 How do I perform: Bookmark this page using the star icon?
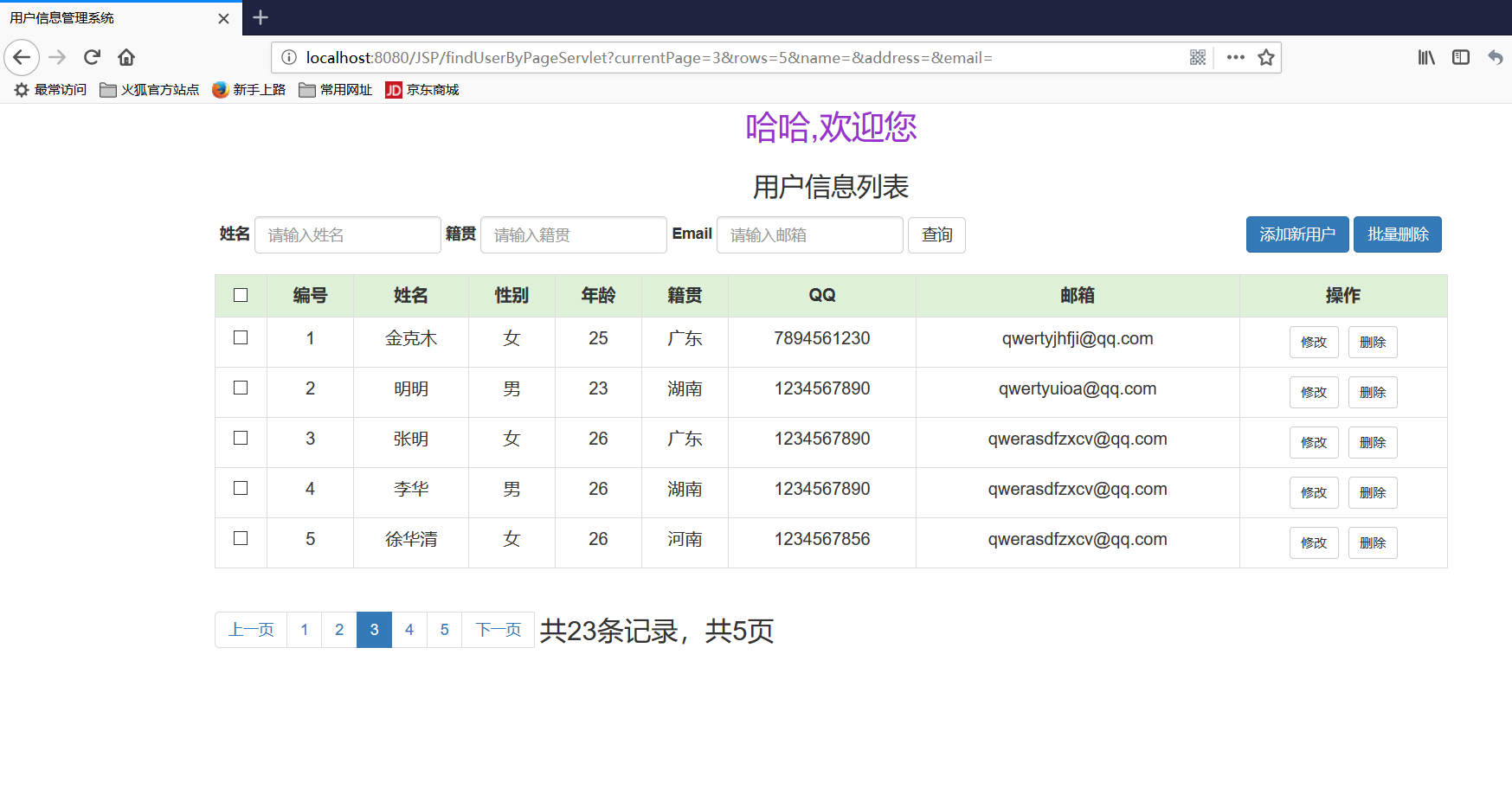[1265, 57]
